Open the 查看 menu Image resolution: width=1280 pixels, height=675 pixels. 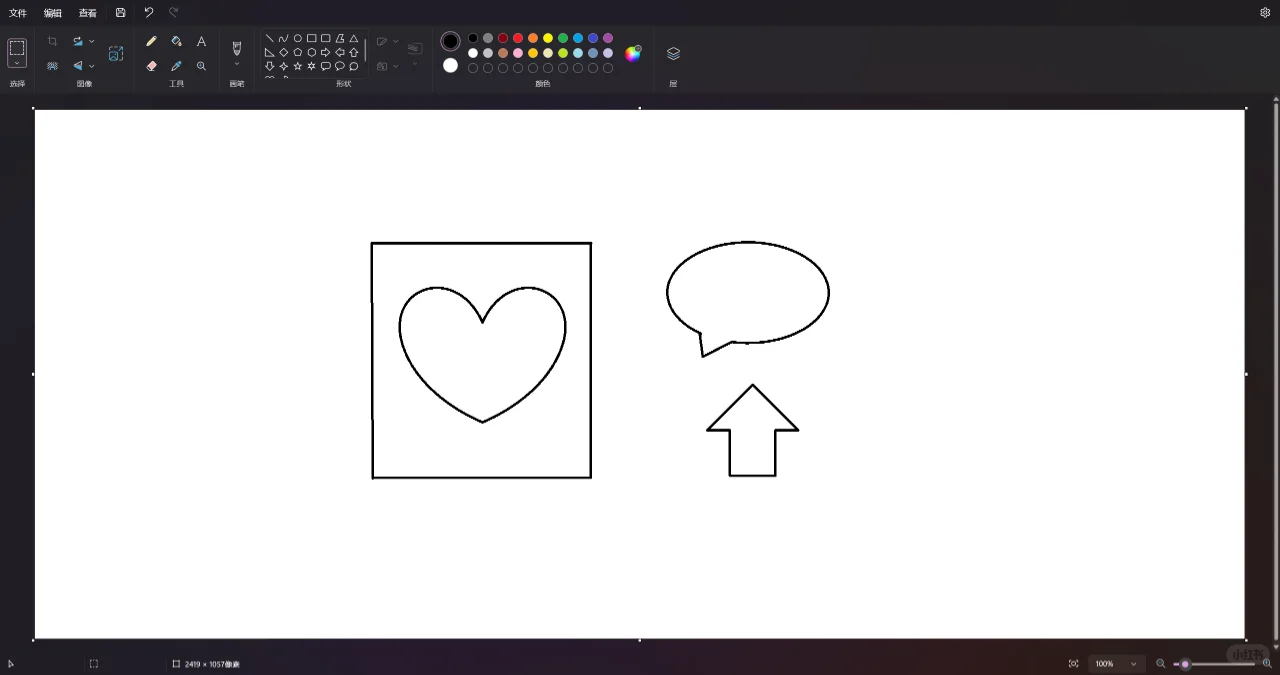87,13
